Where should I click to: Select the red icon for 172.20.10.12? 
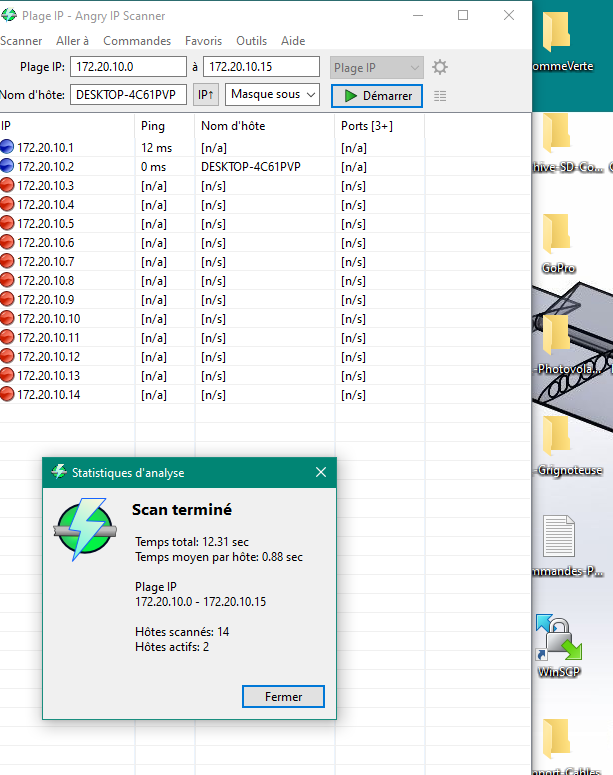[7, 356]
